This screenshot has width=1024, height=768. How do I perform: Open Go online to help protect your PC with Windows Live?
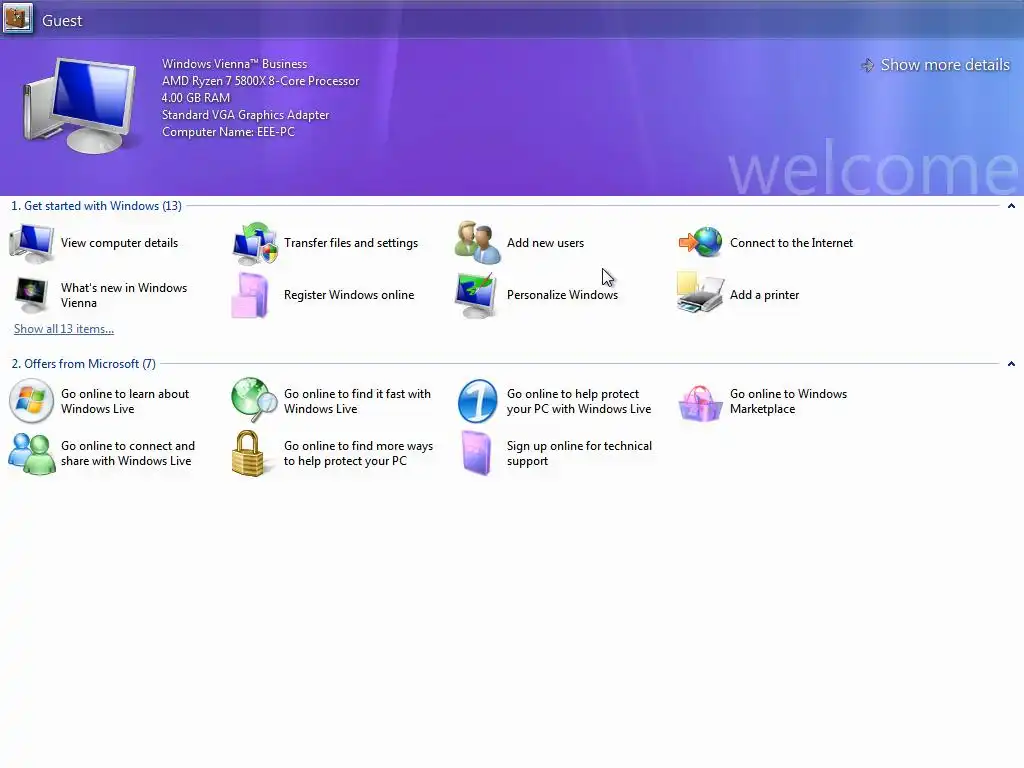point(579,401)
